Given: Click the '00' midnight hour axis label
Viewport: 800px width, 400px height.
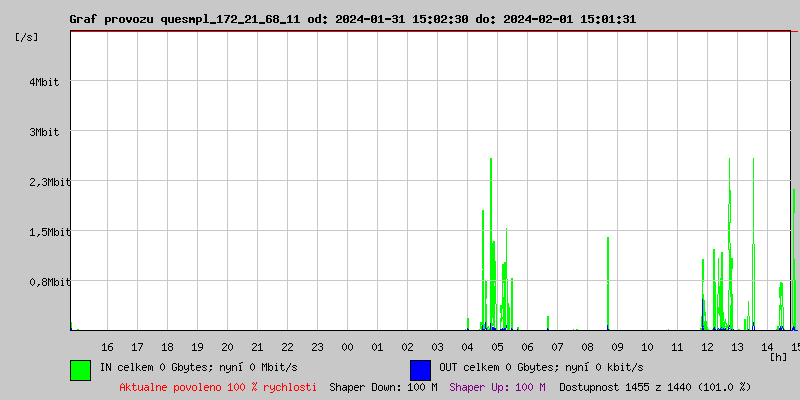Looking at the screenshot, I should coord(347,347).
